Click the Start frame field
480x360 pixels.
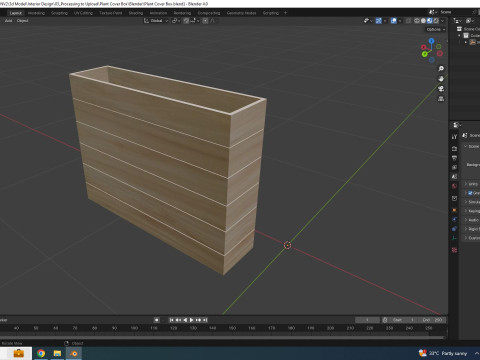click(x=403, y=320)
